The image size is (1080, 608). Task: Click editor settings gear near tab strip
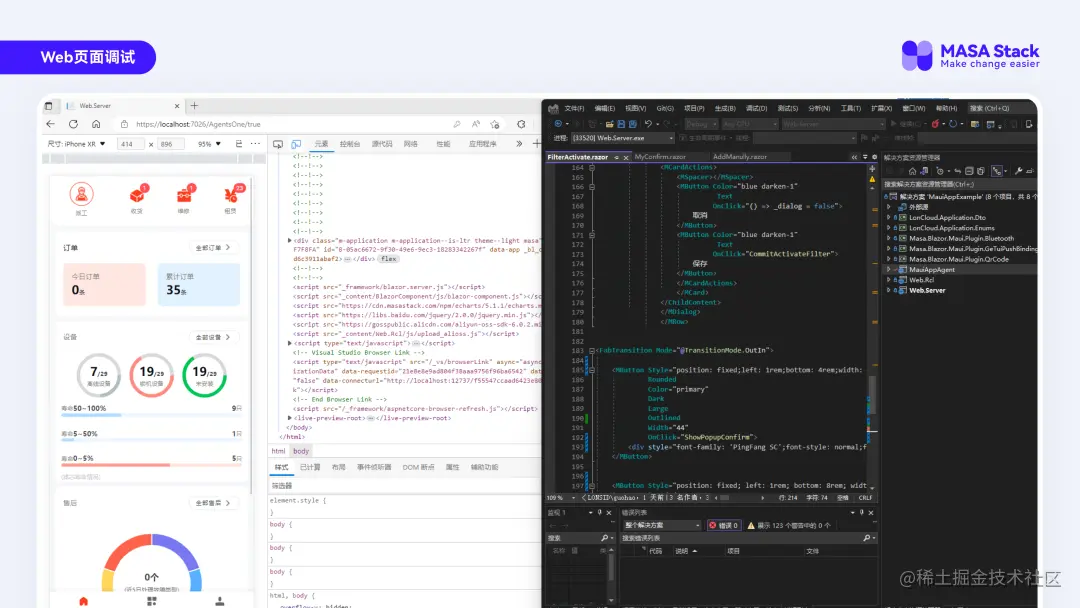tap(875, 157)
